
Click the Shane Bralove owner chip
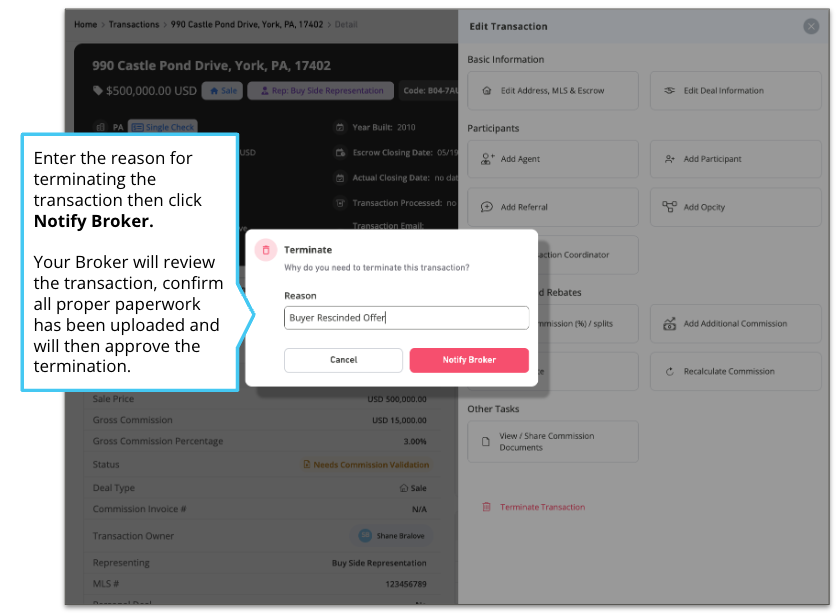pos(392,536)
